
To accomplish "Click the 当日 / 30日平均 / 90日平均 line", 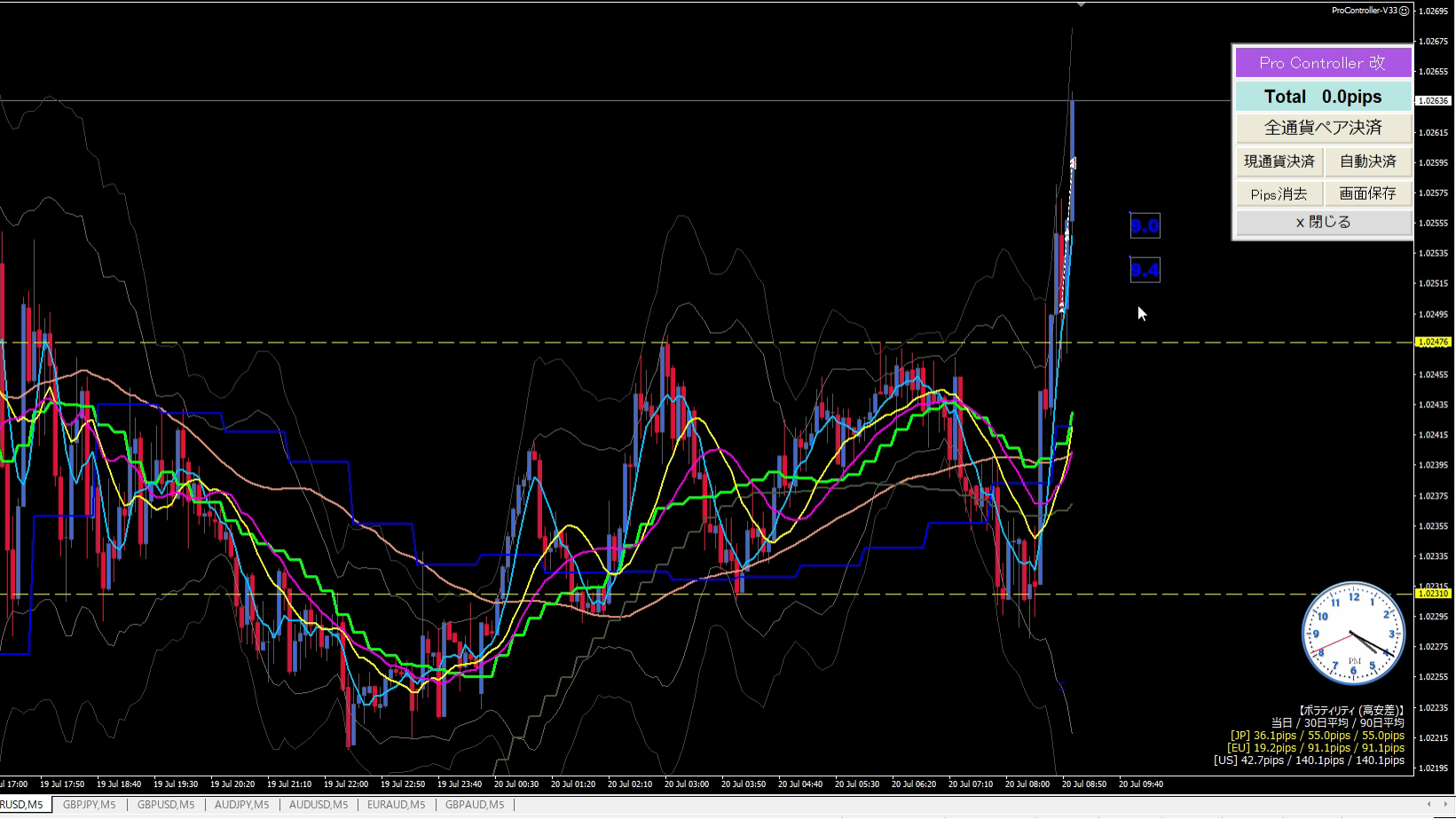I will (x=1338, y=723).
